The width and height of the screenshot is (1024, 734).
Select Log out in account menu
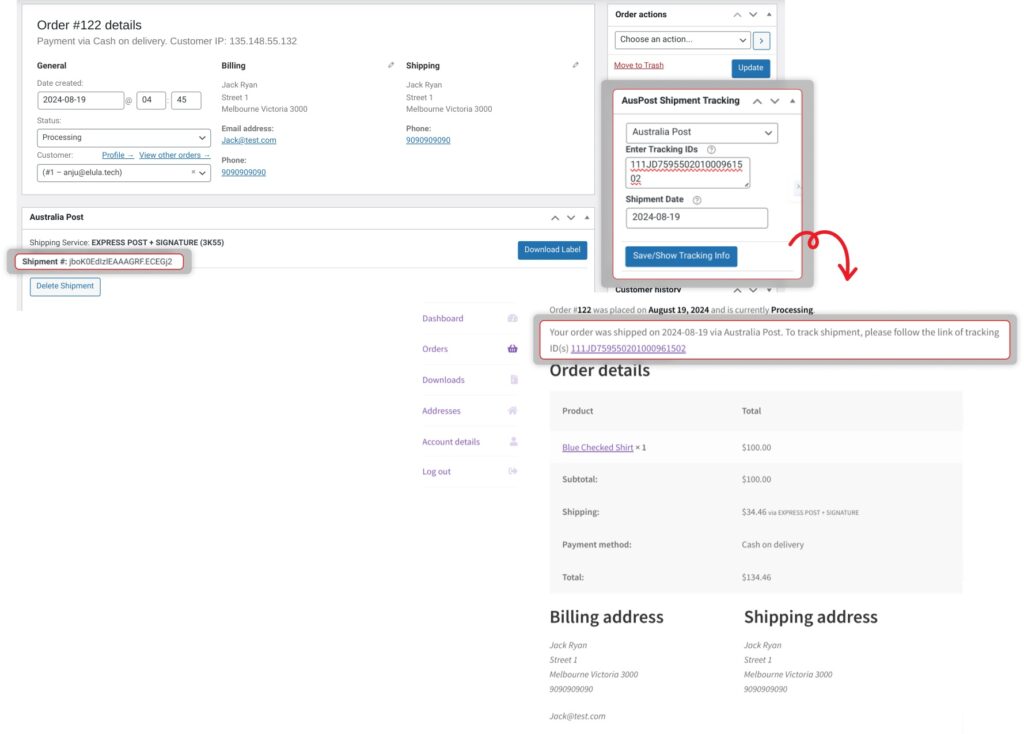(436, 471)
